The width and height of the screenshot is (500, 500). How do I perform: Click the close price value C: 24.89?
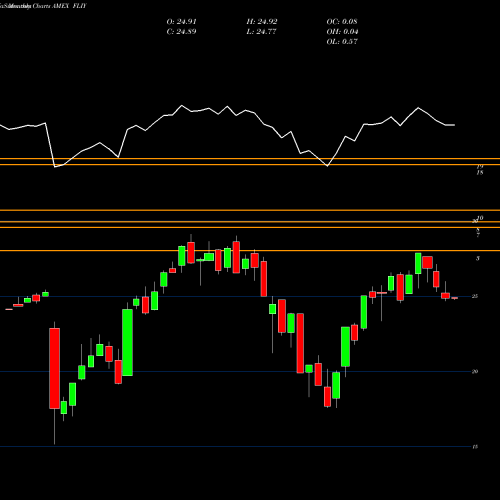click(181, 32)
